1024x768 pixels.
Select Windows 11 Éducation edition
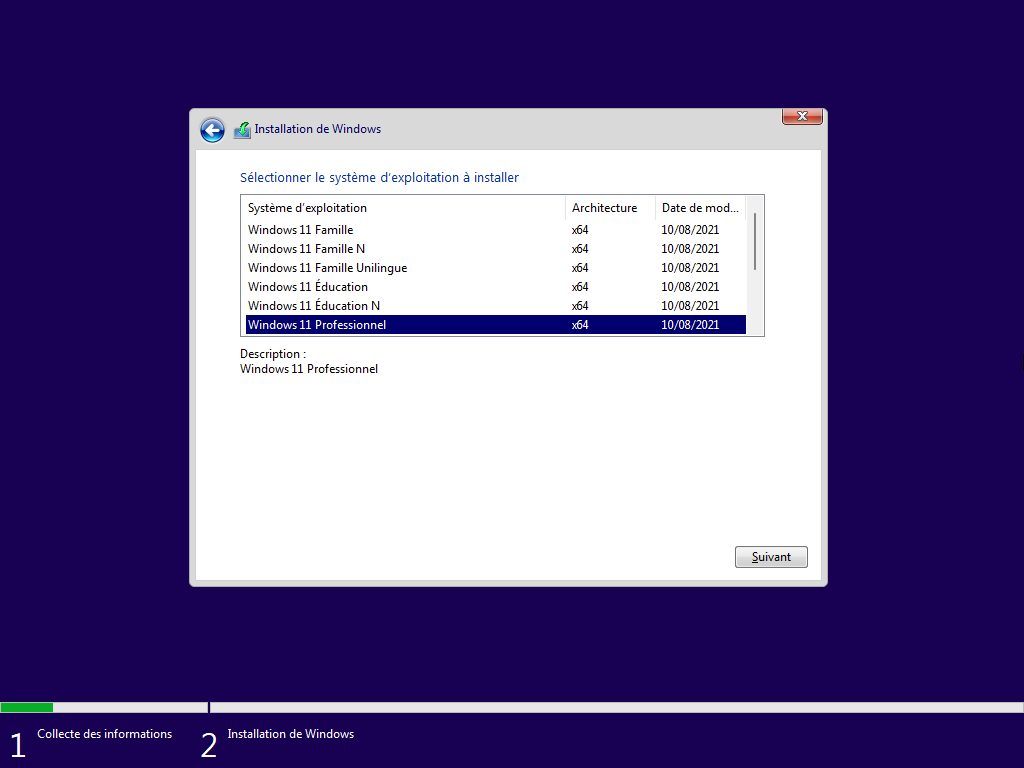pos(496,287)
